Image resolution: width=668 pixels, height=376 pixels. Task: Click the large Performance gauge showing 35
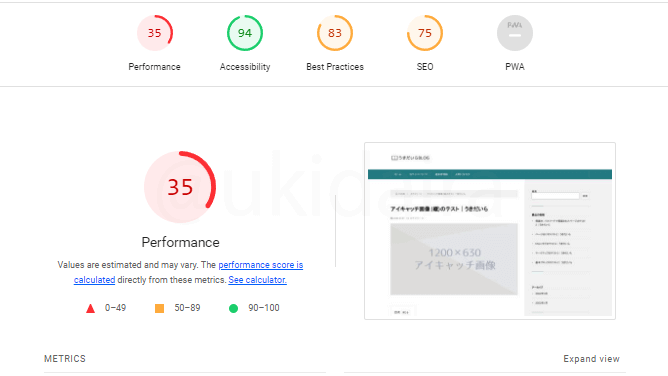click(180, 187)
